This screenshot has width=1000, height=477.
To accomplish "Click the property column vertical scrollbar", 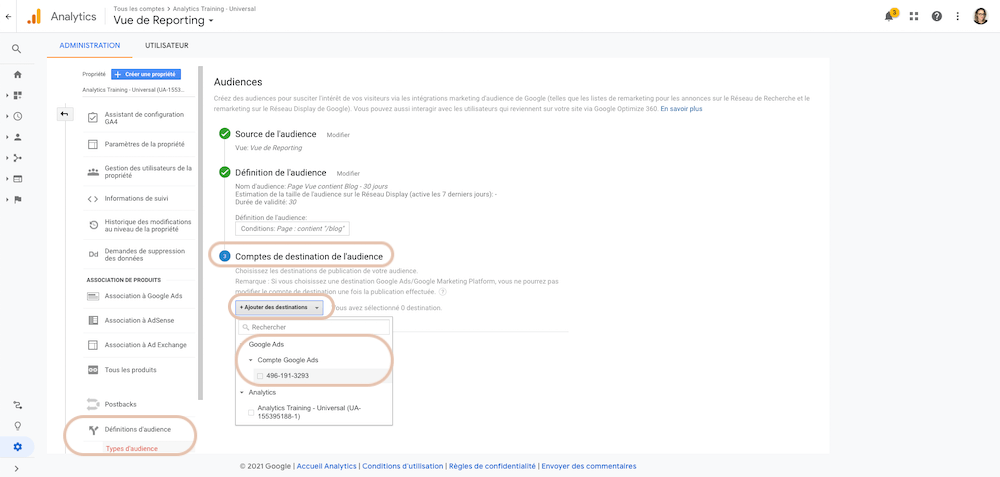I will click(x=200, y=233).
